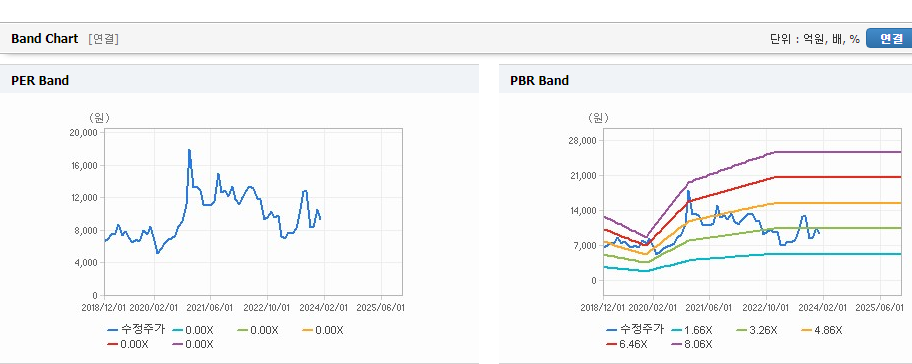Toggle teal 0.00X series in PER legend
This screenshot has height=364, width=912.
pos(193,330)
